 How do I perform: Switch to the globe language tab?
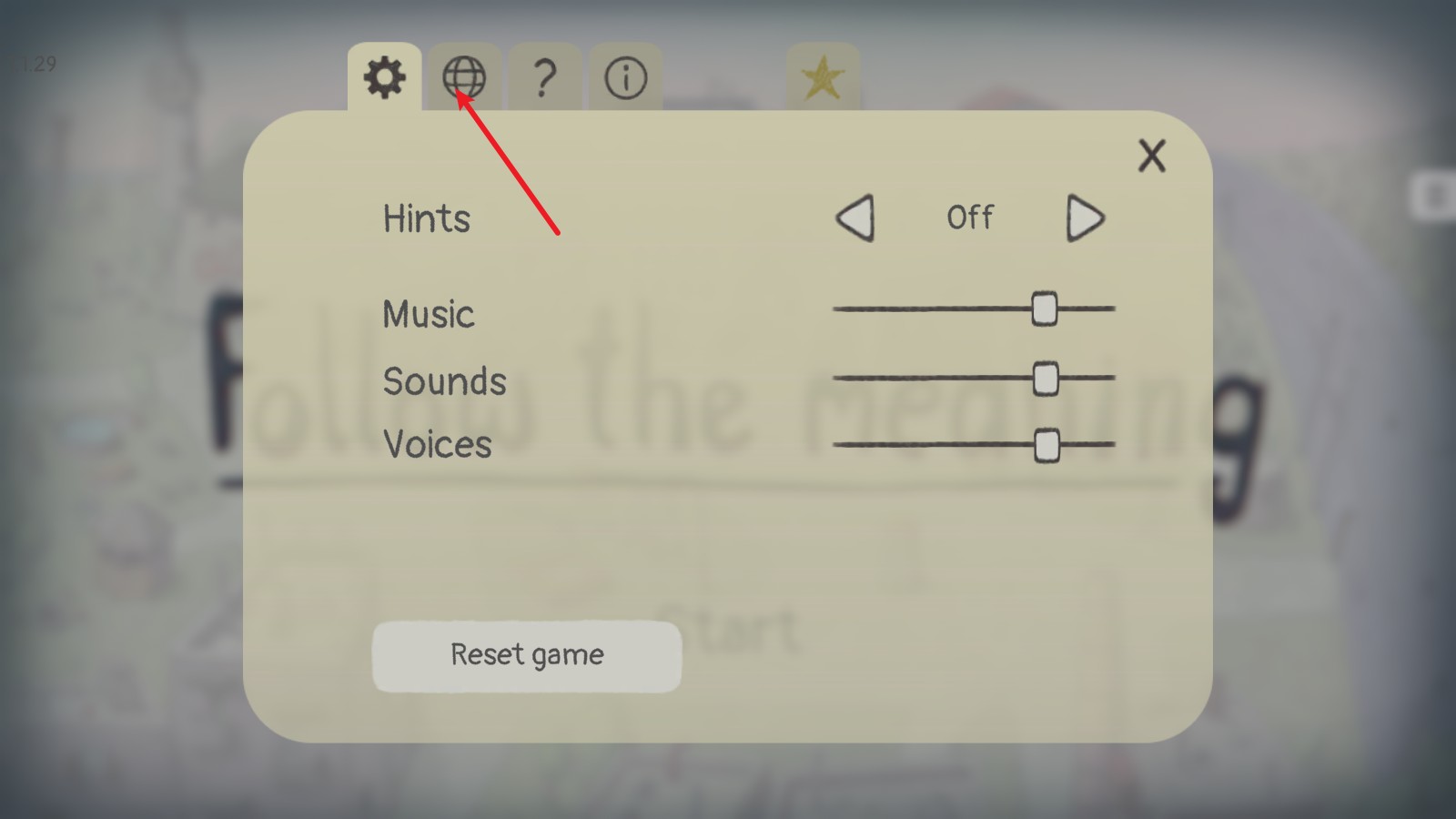(464, 77)
